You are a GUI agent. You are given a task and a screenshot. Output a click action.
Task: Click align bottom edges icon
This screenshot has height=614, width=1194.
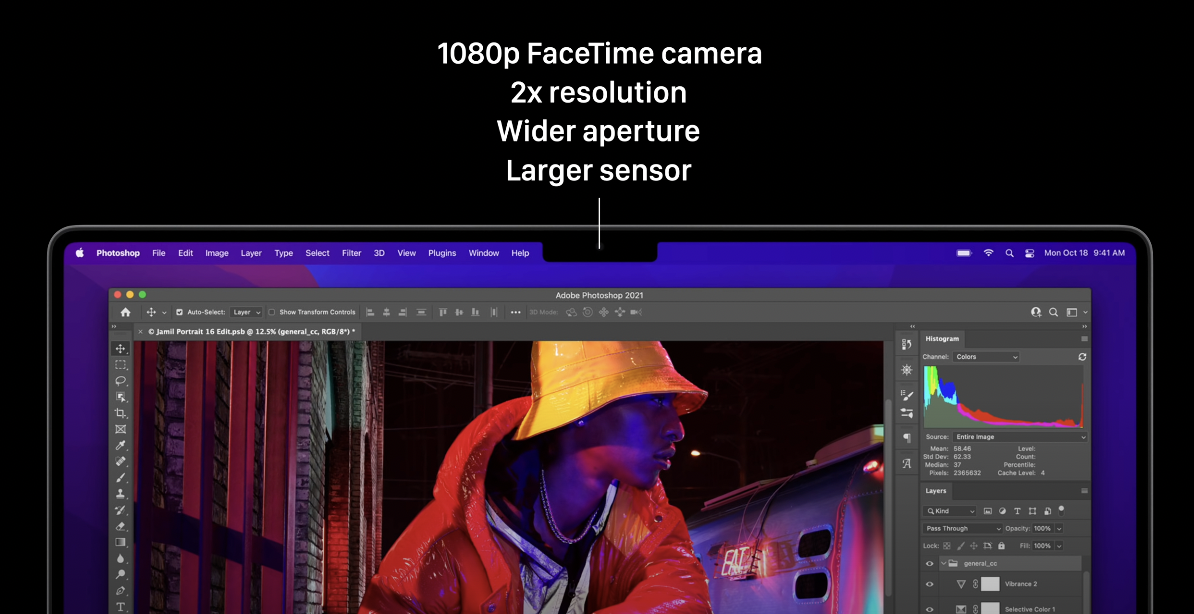[x=475, y=312]
